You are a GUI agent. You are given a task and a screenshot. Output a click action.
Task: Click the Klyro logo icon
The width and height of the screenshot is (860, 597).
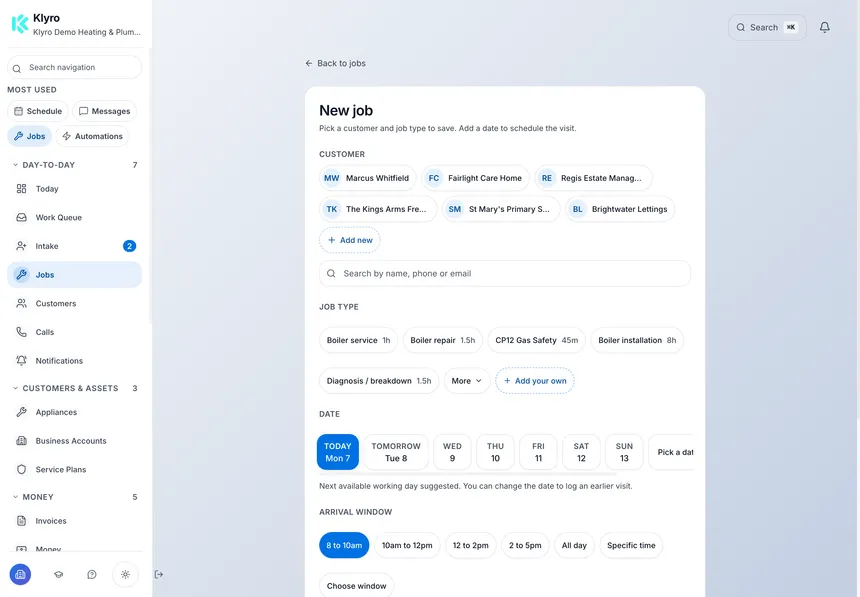(x=20, y=24)
